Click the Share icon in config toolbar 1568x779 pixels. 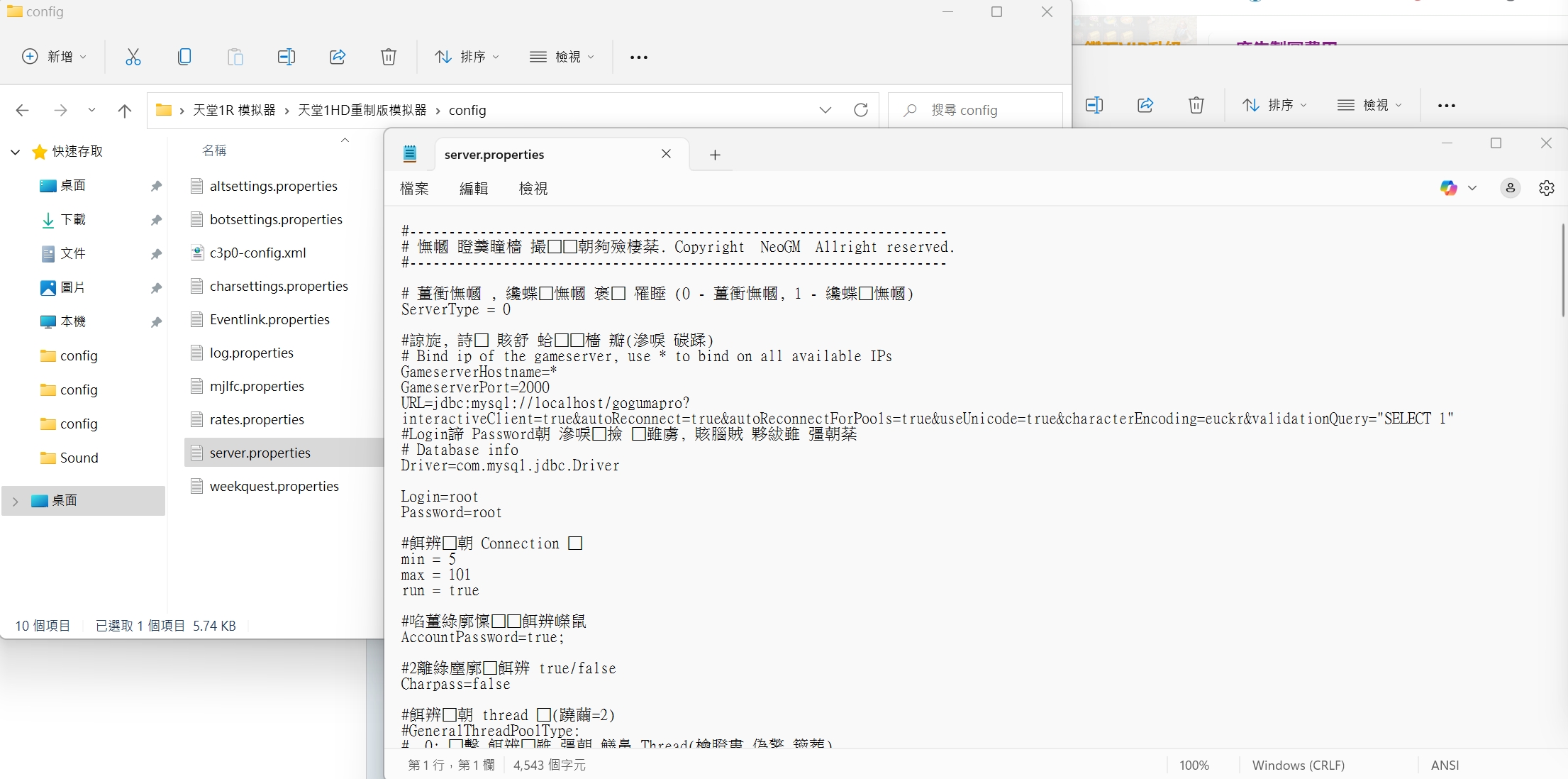[338, 57]
